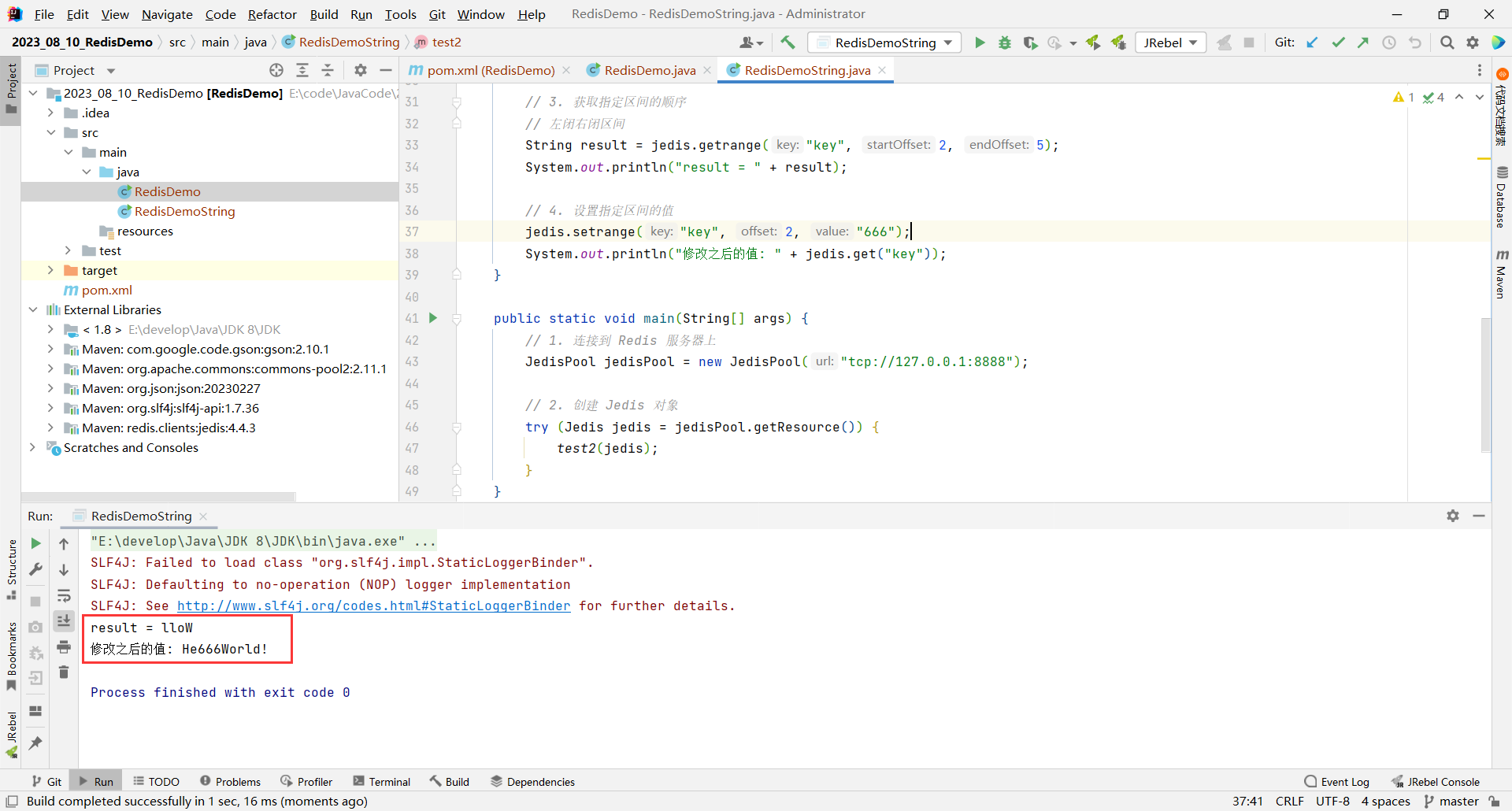
Task: Open the RedisDemoString run configuration dropdown
Action: click(885, 43)
